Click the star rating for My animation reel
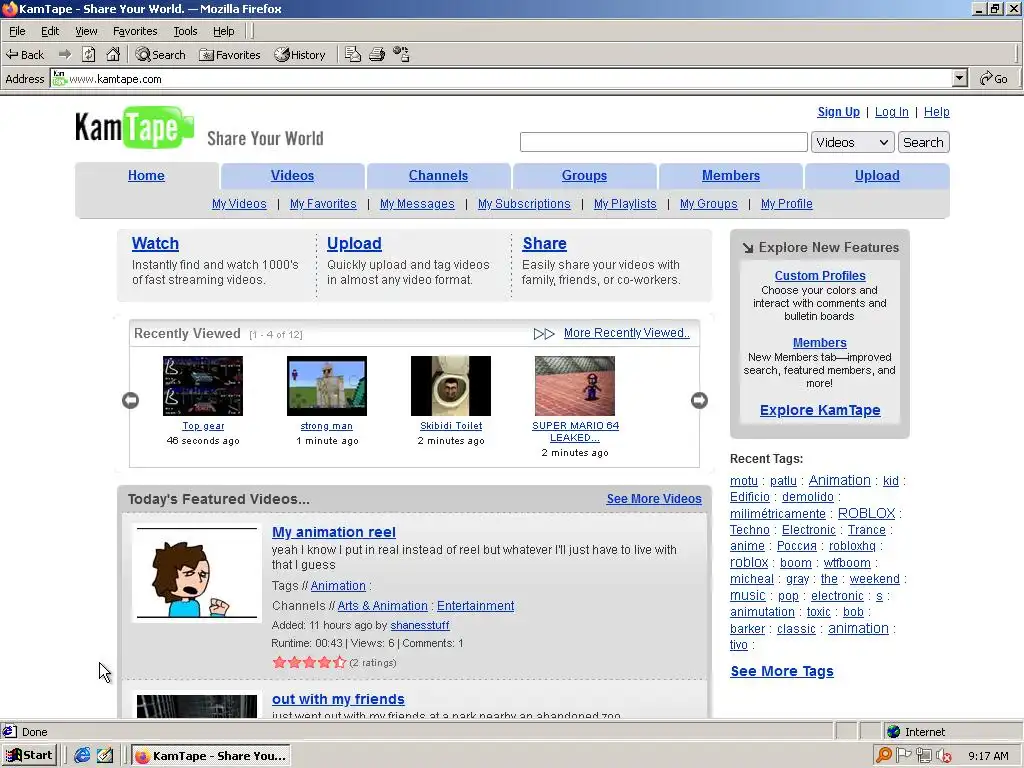The width and height of the screenshot is (1024, 768). [x=309, y=662]
